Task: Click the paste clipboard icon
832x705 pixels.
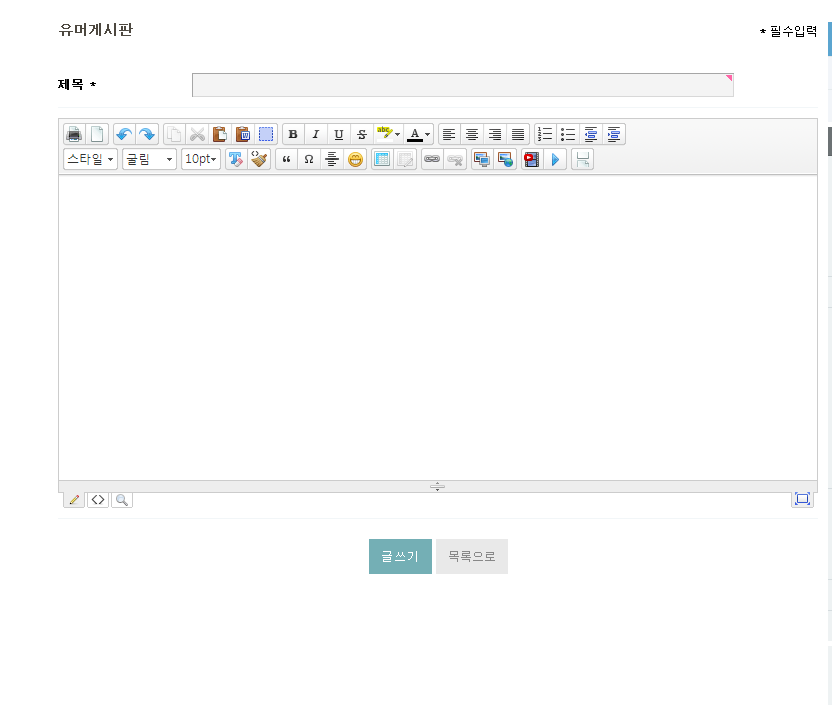Action: [x=220, y=134]
